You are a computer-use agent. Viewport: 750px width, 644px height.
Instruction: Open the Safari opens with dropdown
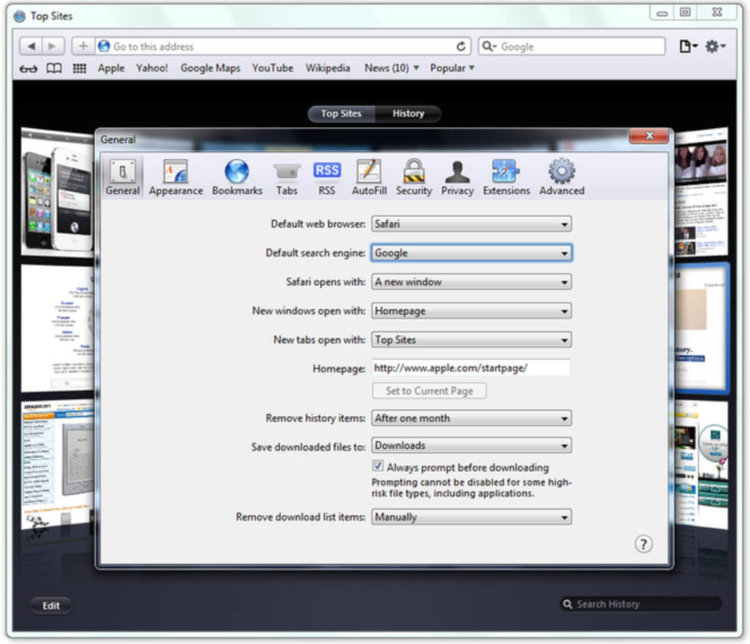point(471,282)
